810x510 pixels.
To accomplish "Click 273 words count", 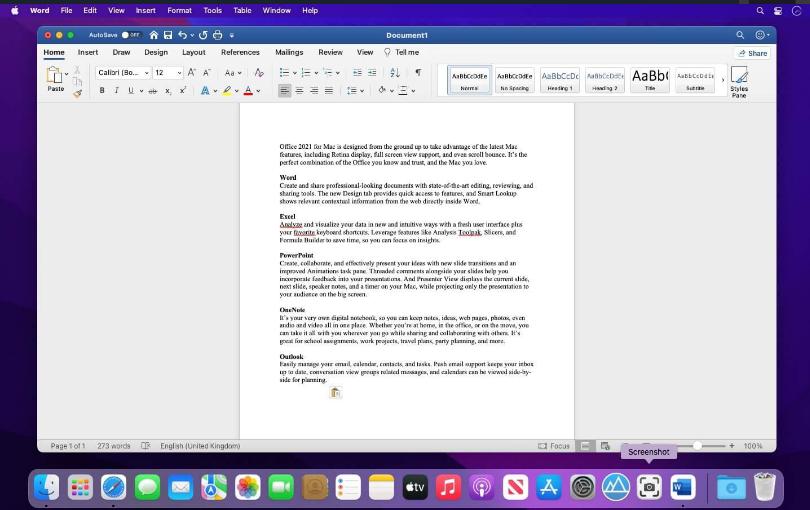I will 114,445.
